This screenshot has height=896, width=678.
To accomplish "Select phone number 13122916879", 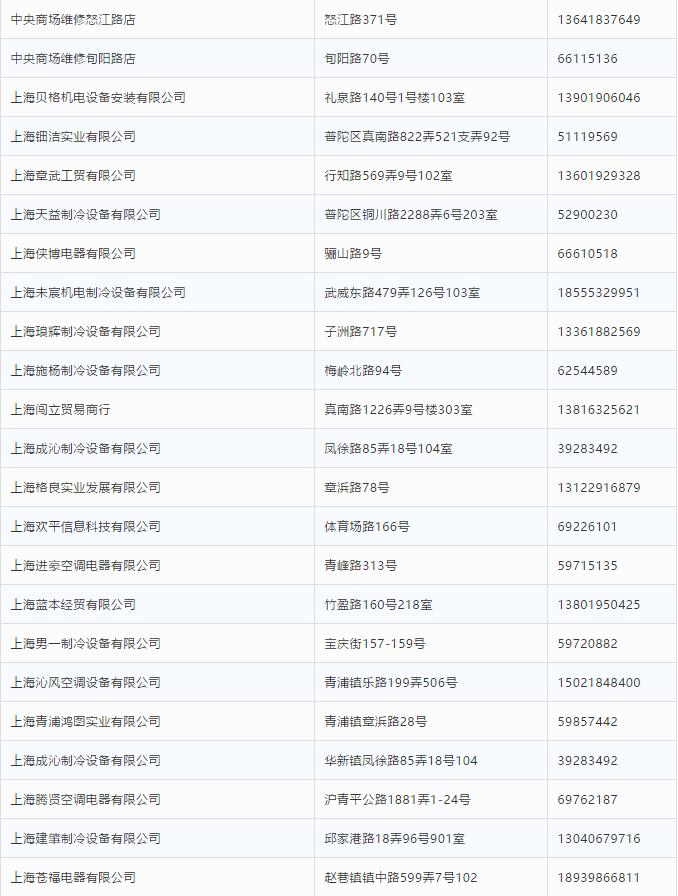I will click(x=599, y=487).
